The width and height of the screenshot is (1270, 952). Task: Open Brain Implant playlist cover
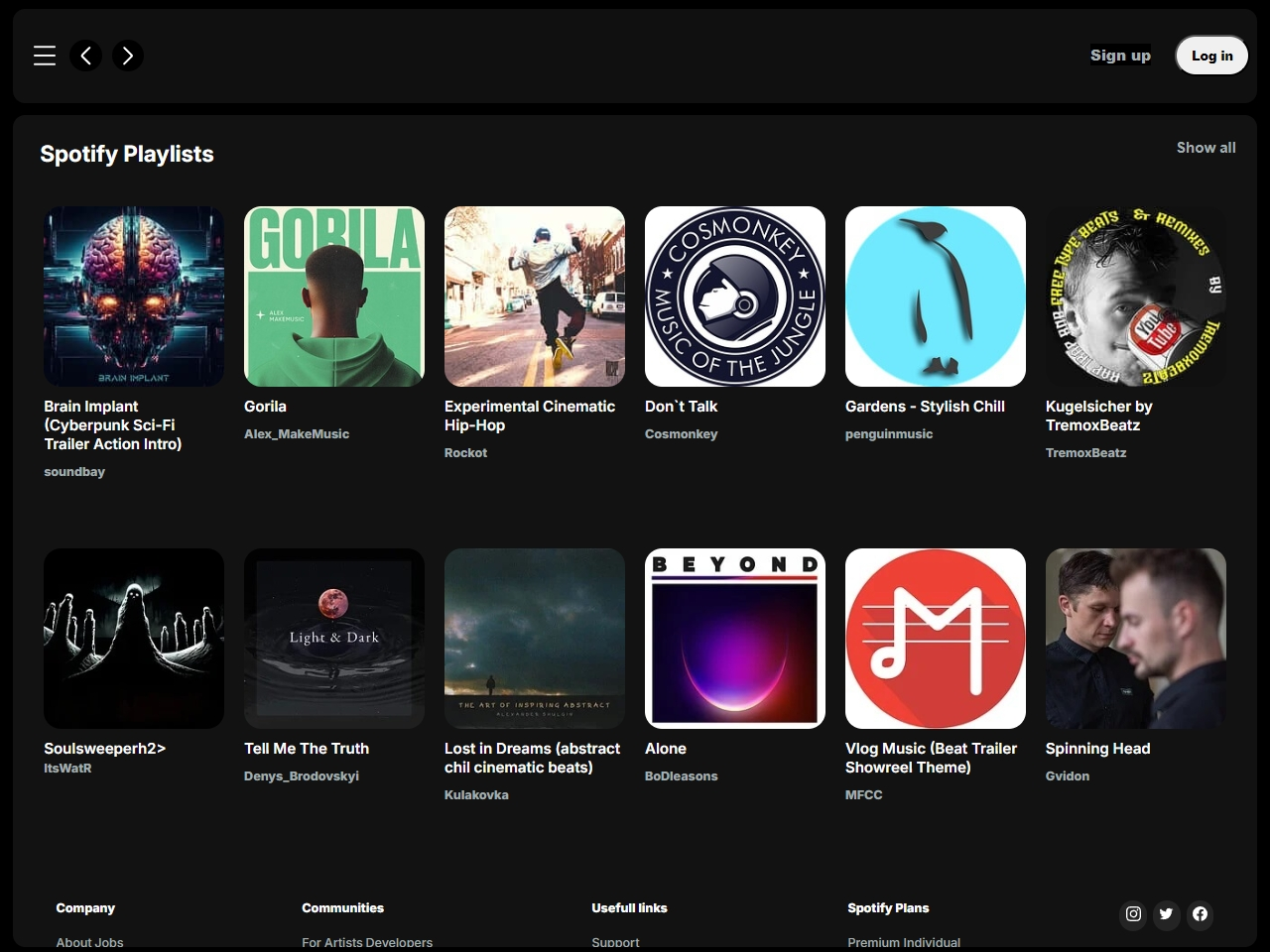point(134,297)
